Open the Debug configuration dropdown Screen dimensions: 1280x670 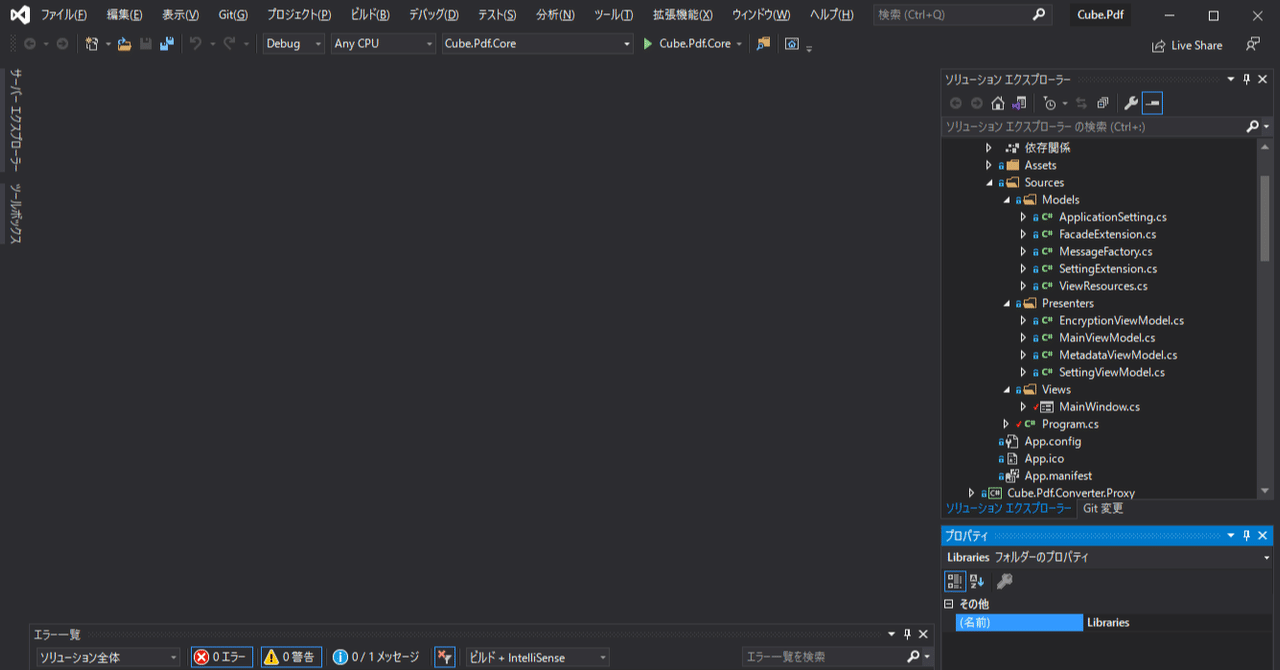pos(293,44)
